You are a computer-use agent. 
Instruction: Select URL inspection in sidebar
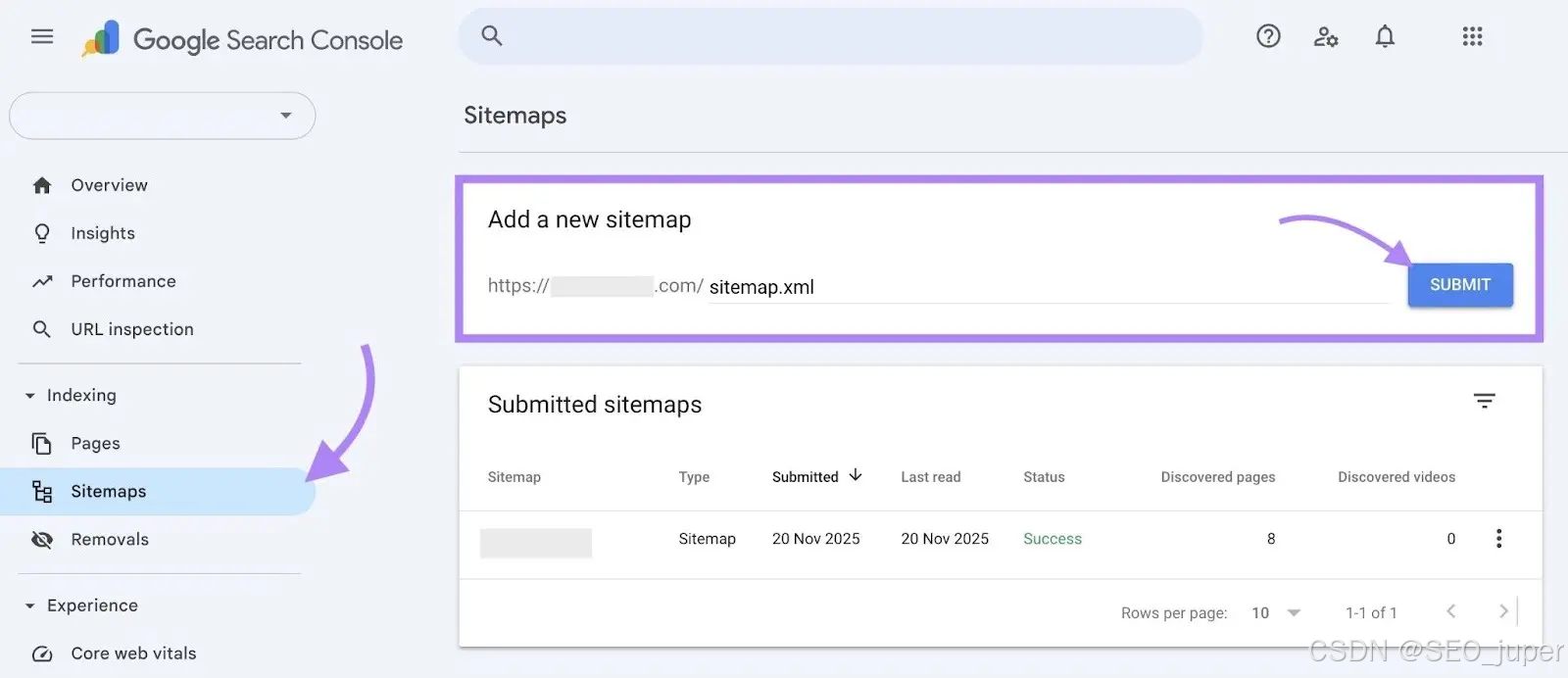point(132,329)
